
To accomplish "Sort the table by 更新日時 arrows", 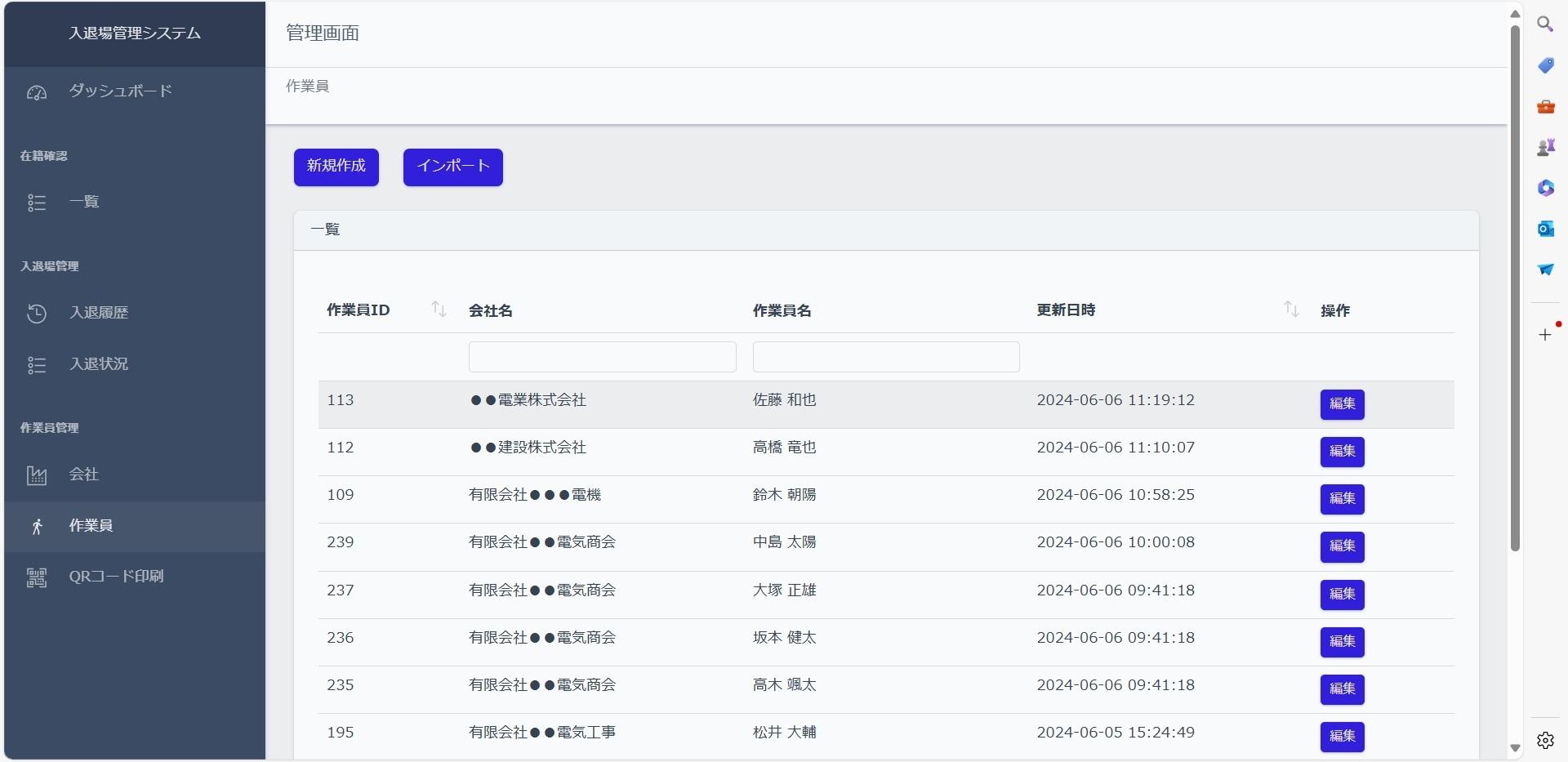I will (x=1291, y=310).
